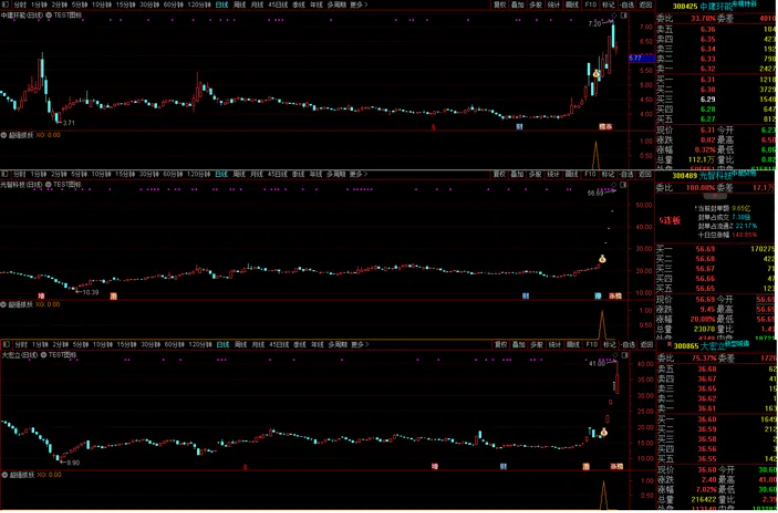Click the red marker at 光智科技 chart's left bottom

click(x=41, y=296)
